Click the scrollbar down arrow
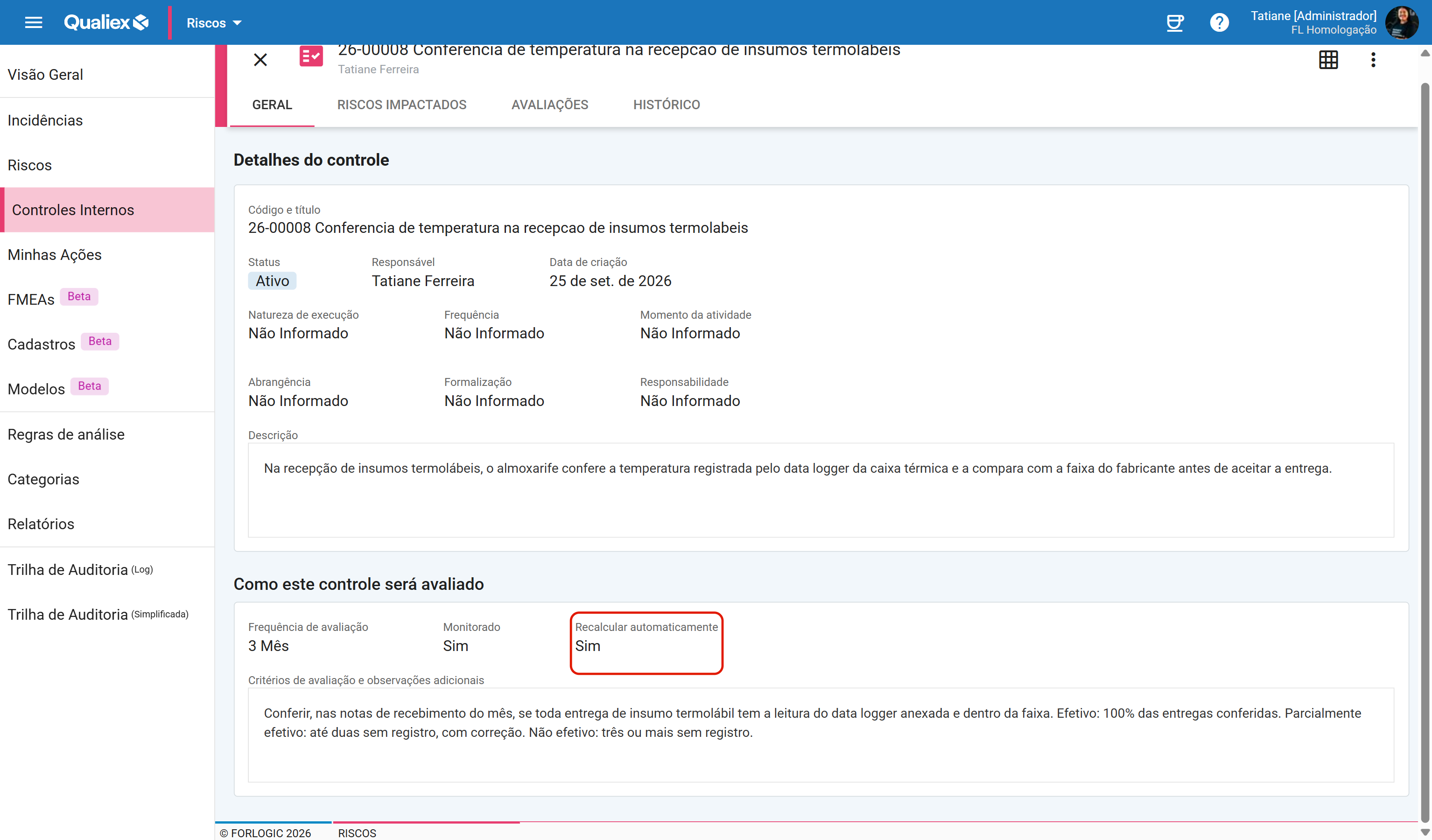Image resolution: width=1432 pixels, height=840 pixels. (x=1425, y=833)
